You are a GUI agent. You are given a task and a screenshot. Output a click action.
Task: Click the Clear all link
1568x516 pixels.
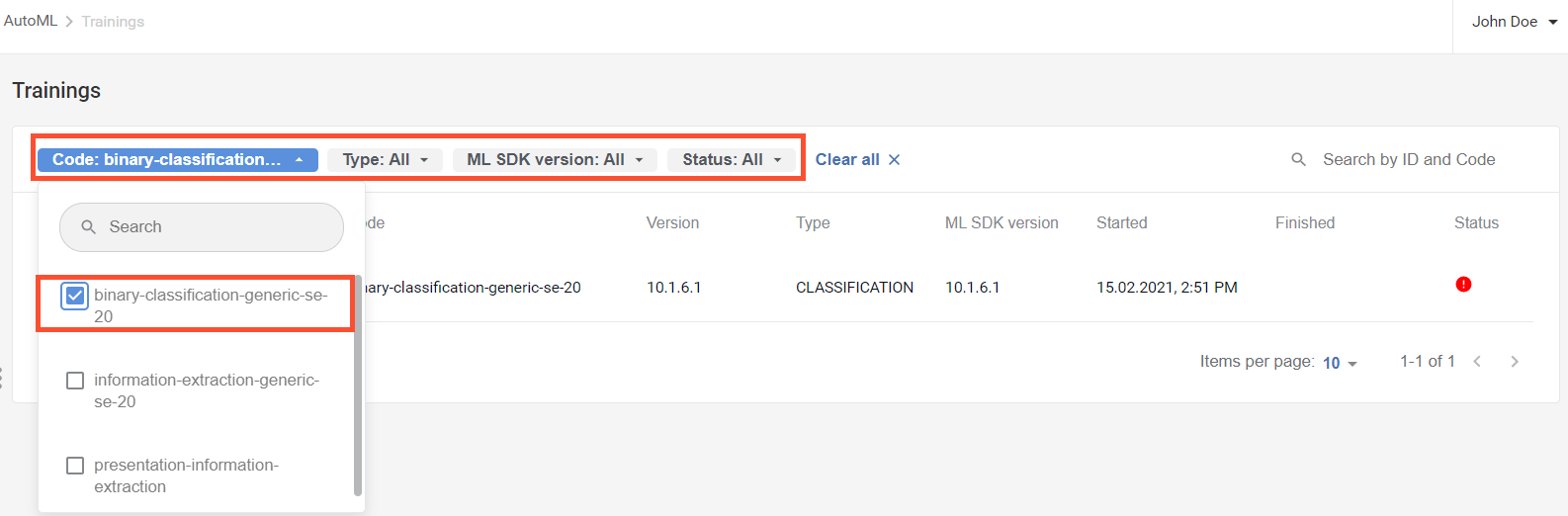(x=847, y=159)
